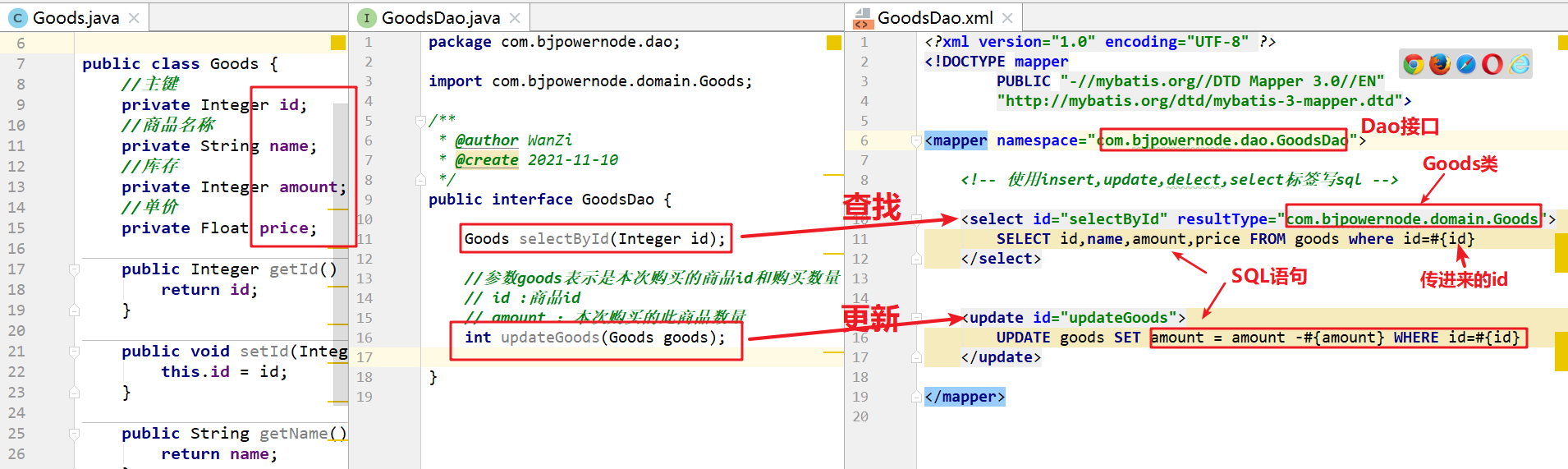Collapse the mapper element in GoodsDao.xml

[916, 140]
